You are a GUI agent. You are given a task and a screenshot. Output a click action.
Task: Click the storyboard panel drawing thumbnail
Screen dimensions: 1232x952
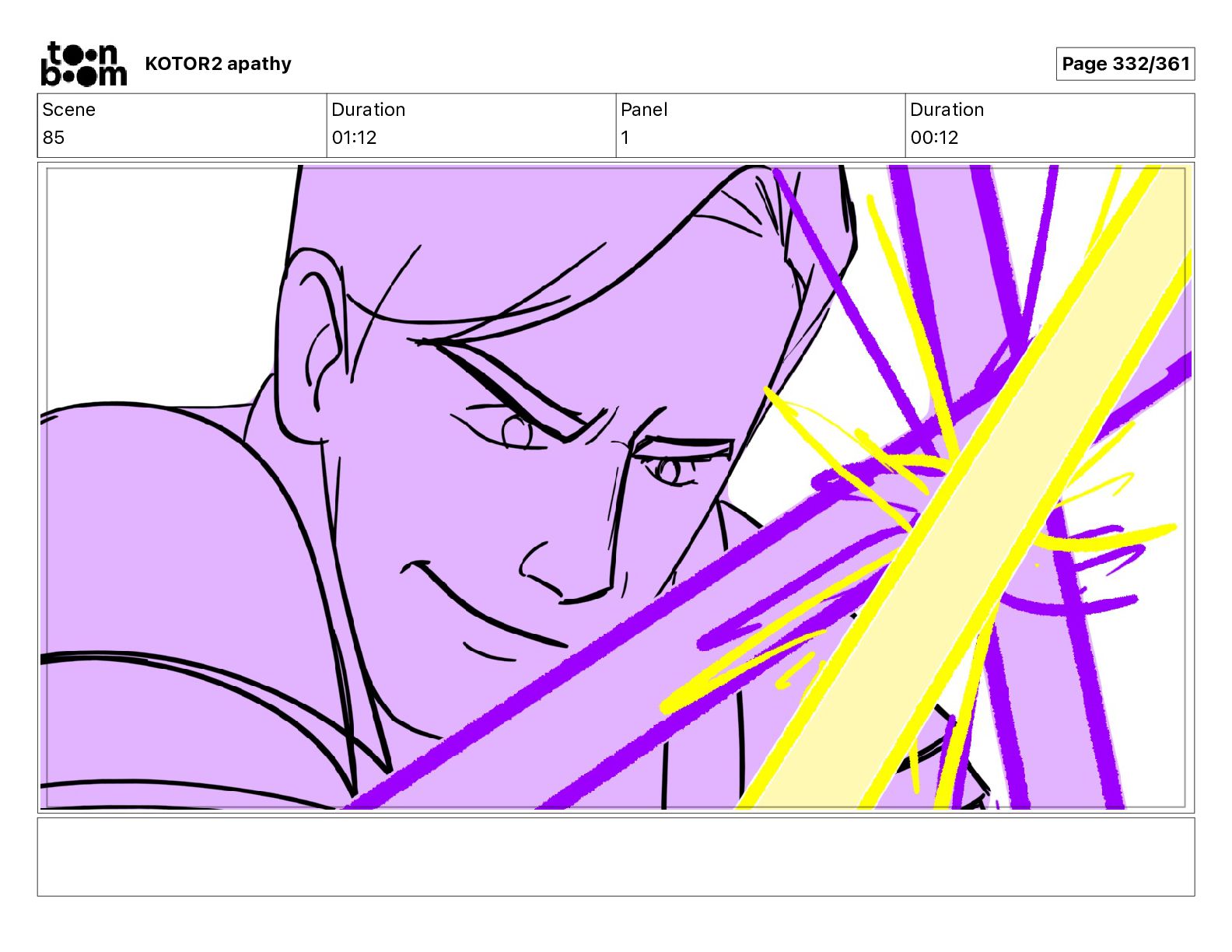pos(616,487)
